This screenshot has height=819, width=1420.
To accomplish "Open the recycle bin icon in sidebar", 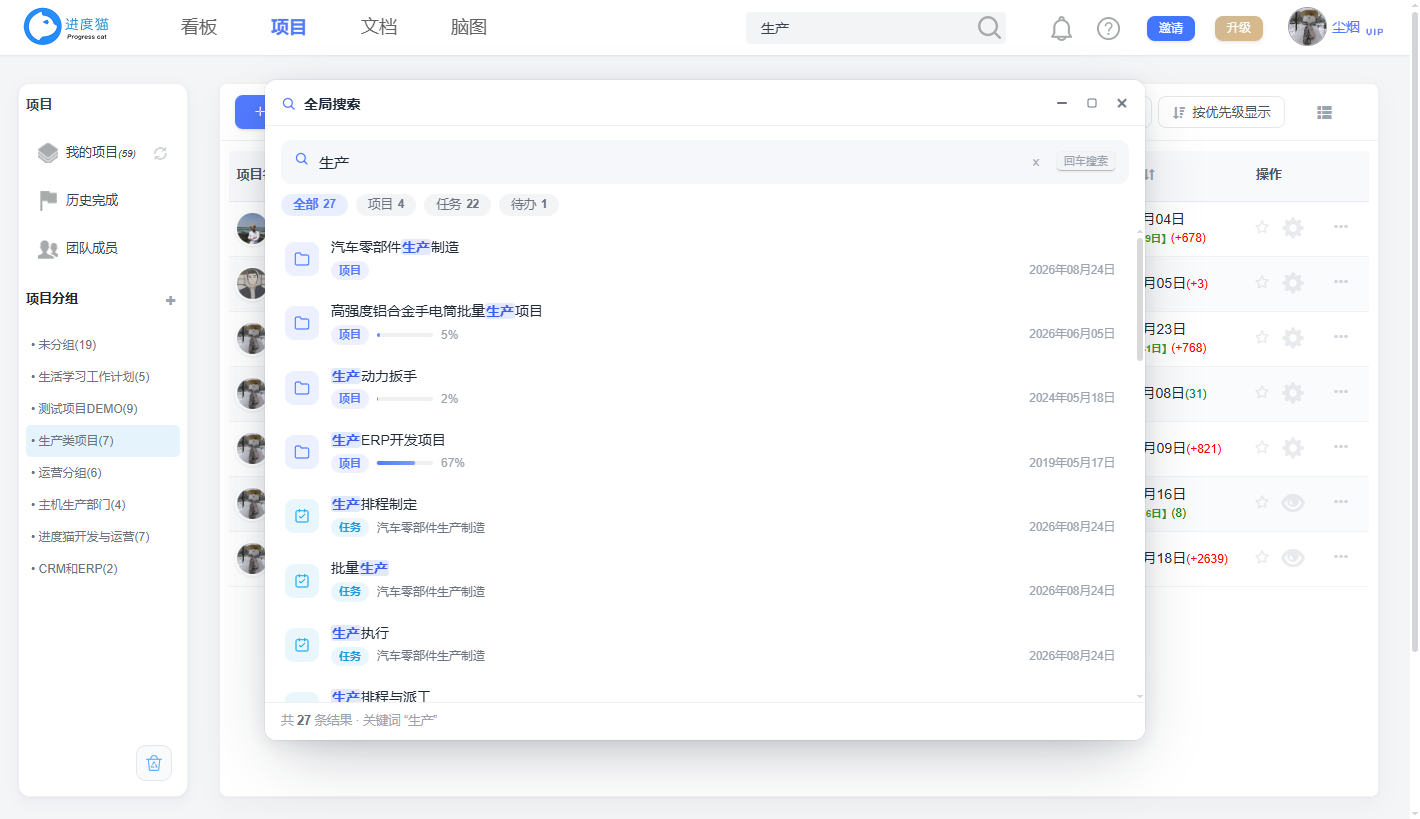I will [x=154, y=763].
